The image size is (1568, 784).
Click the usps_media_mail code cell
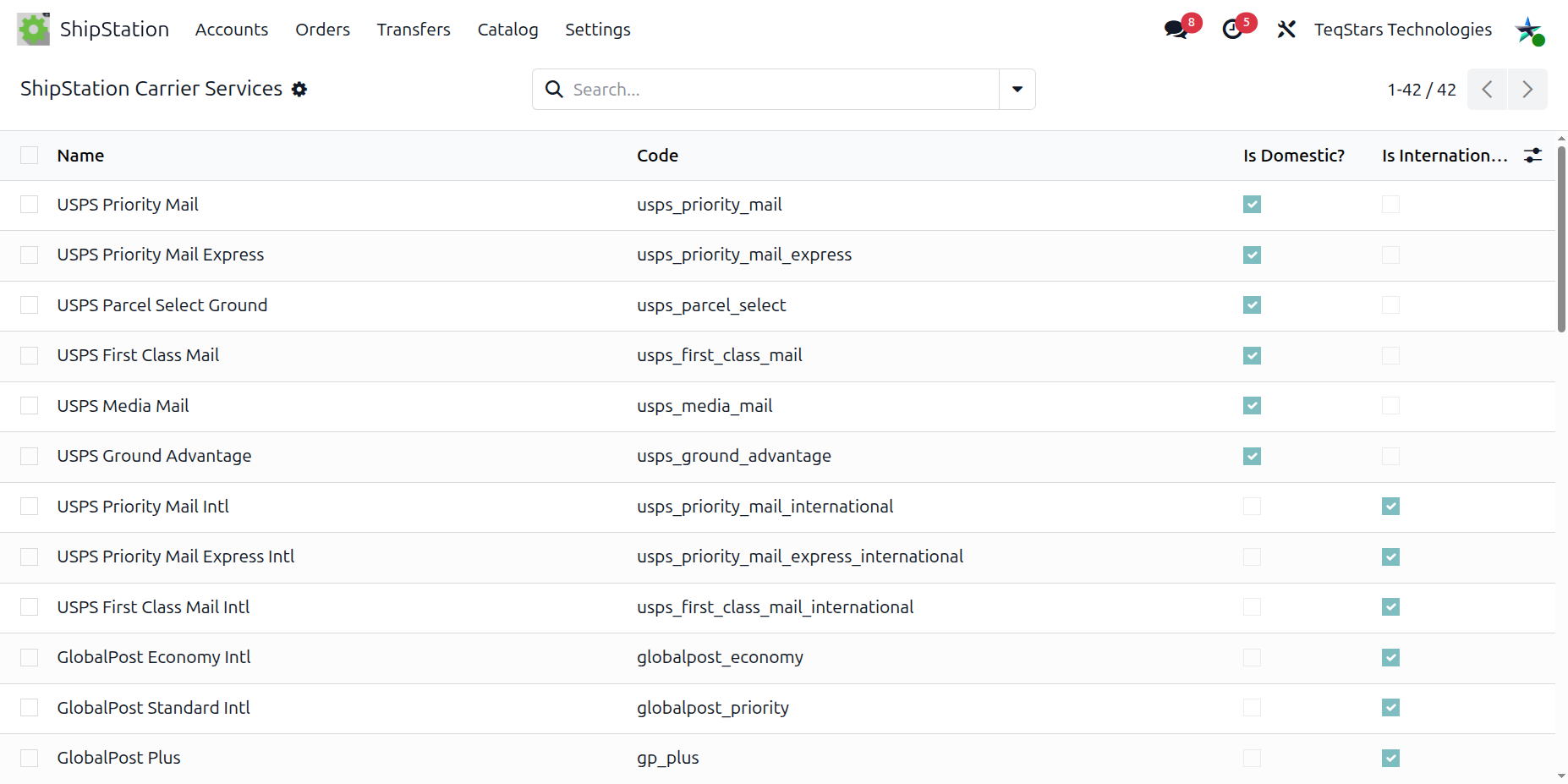click(705, 406)
